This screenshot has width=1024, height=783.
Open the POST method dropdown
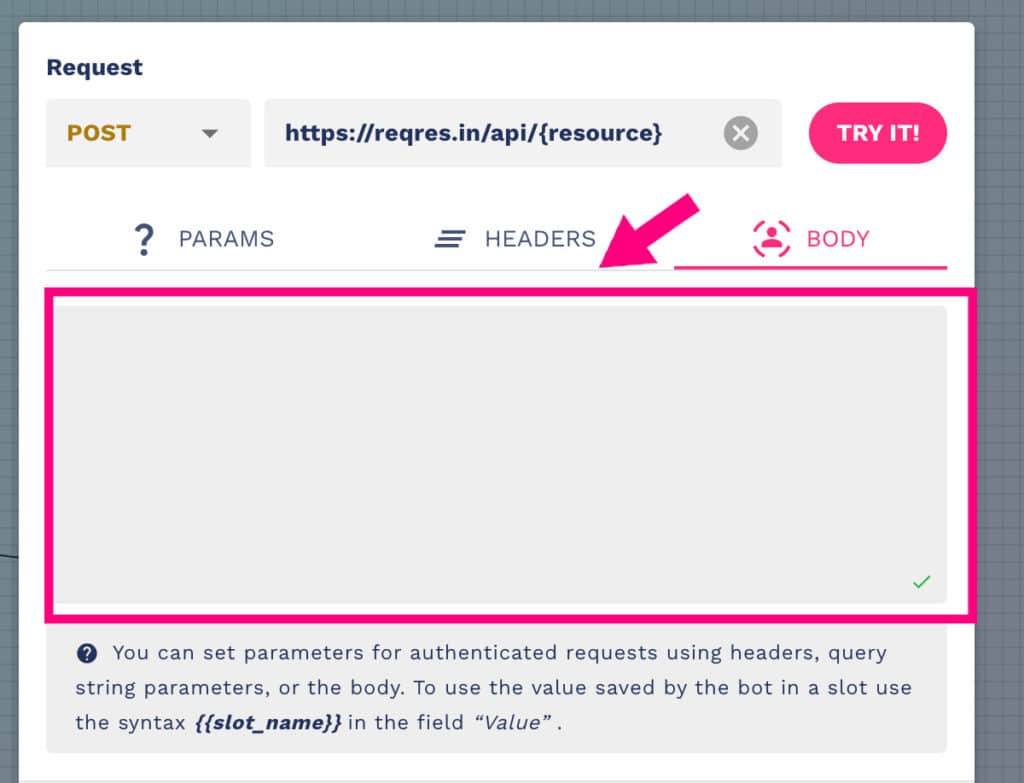tap(148, 133)
